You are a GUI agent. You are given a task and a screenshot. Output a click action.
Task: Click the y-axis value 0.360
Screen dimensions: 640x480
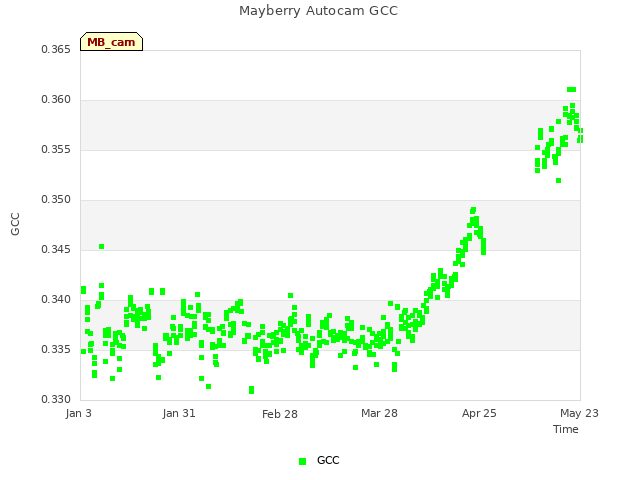[x=56, y=100]
